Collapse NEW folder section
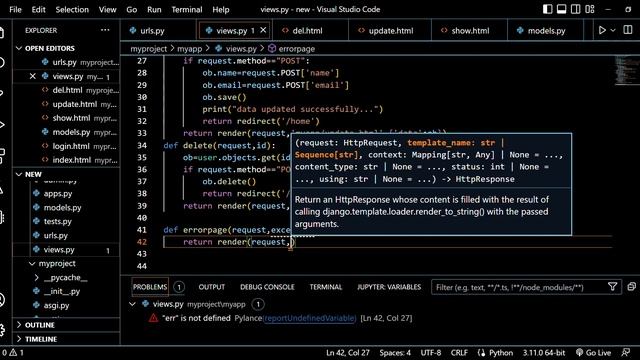This screenshot has height=360, width=640. 33,174
